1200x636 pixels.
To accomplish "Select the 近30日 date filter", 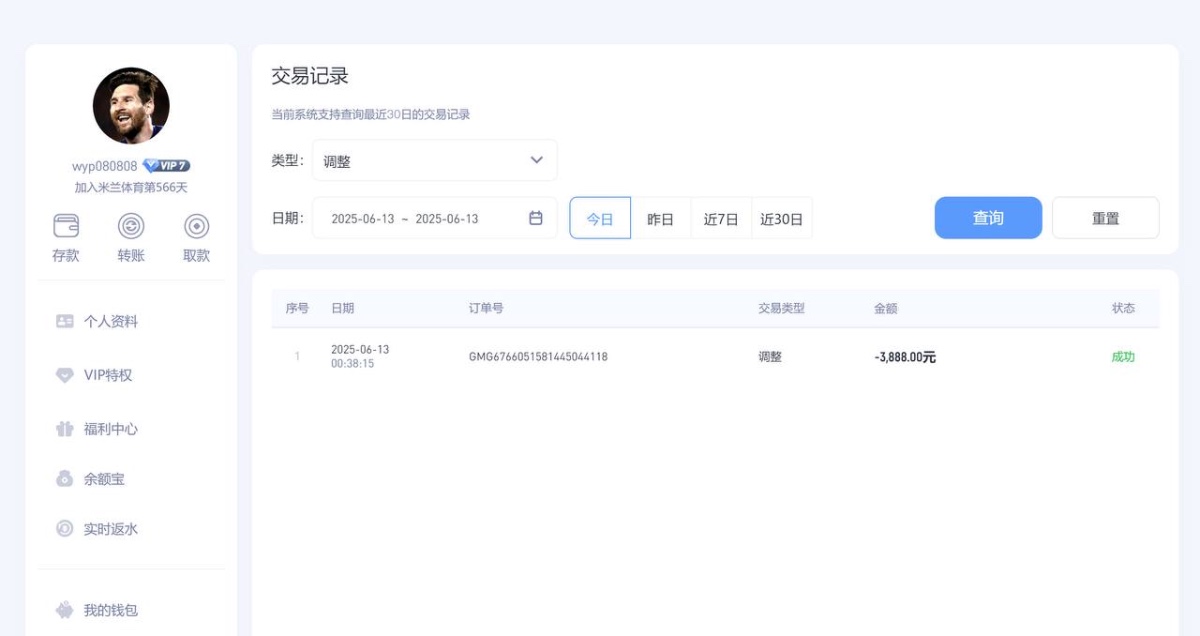I will pos(781,218).
